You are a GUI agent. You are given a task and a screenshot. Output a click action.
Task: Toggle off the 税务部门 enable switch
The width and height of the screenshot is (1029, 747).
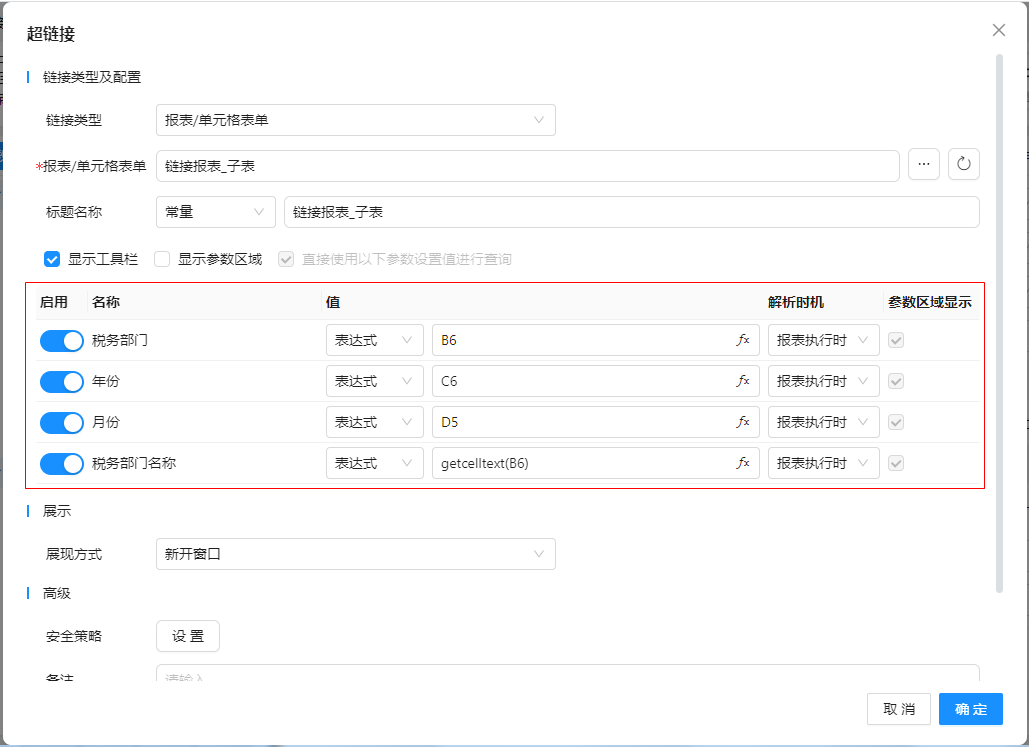(x=62, y=340)
